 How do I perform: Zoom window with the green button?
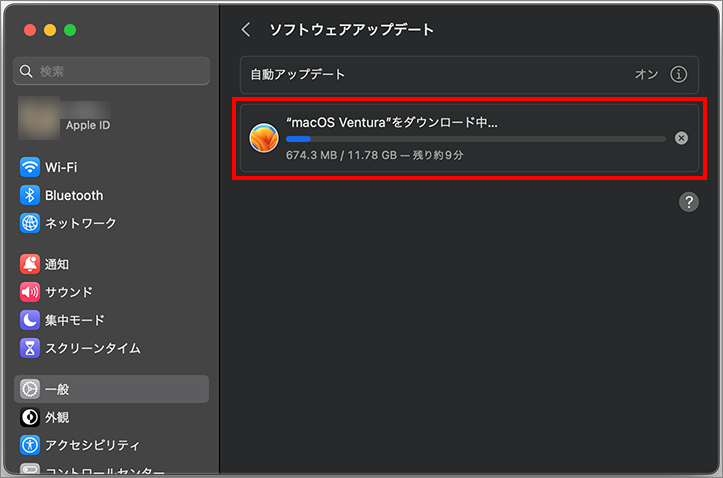point(70,30)
